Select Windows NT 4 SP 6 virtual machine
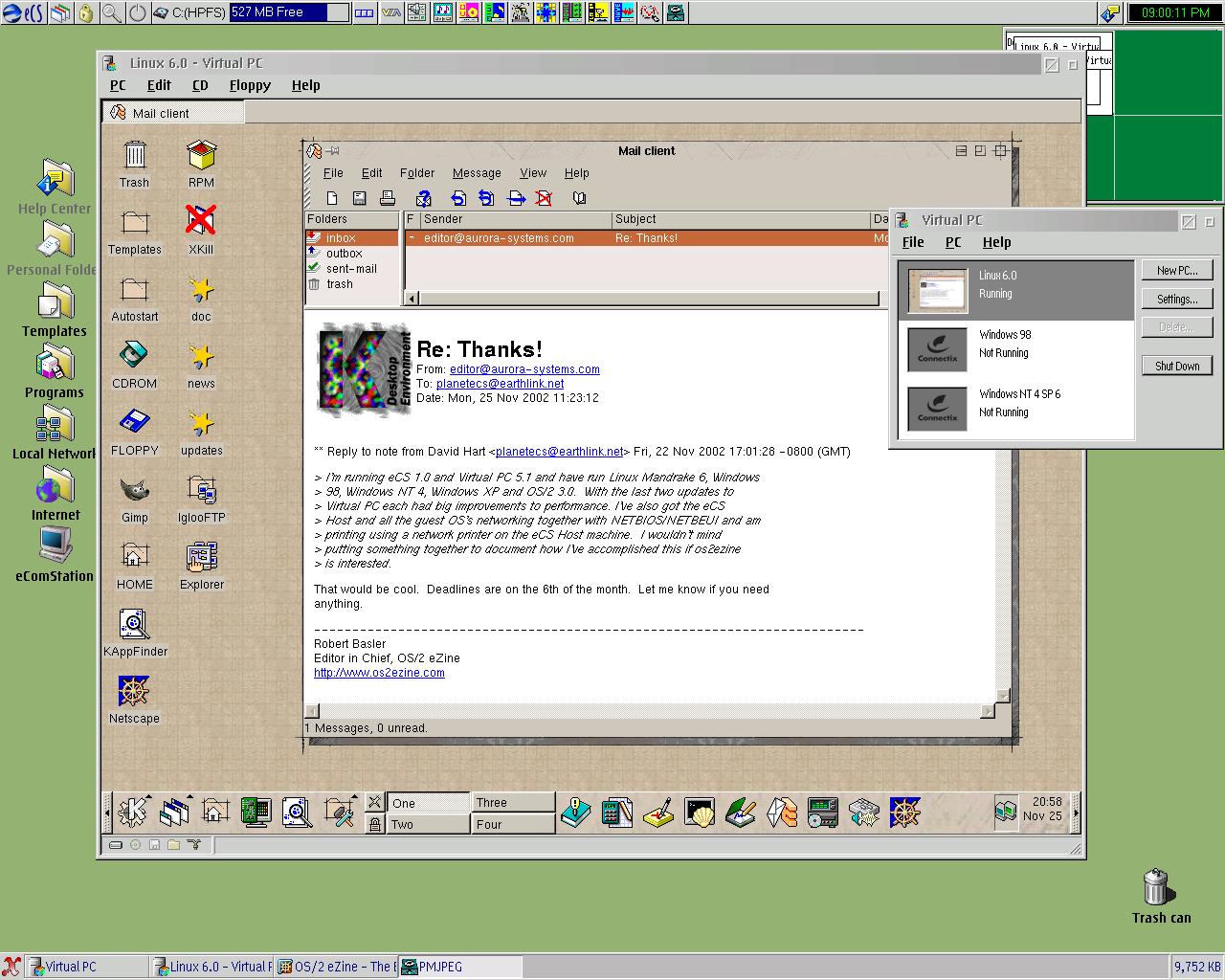The image size is (1225, 980). tap(1014, 409)
